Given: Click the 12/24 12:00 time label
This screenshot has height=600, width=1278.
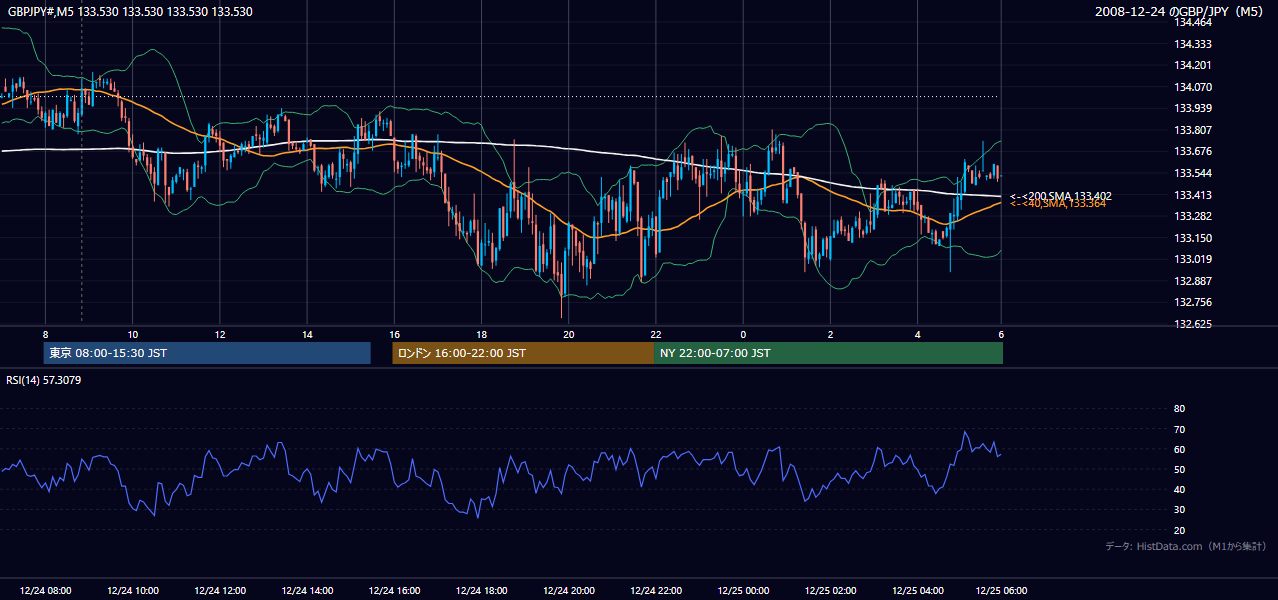Looking at the screenshot, I should pos(220,590).
